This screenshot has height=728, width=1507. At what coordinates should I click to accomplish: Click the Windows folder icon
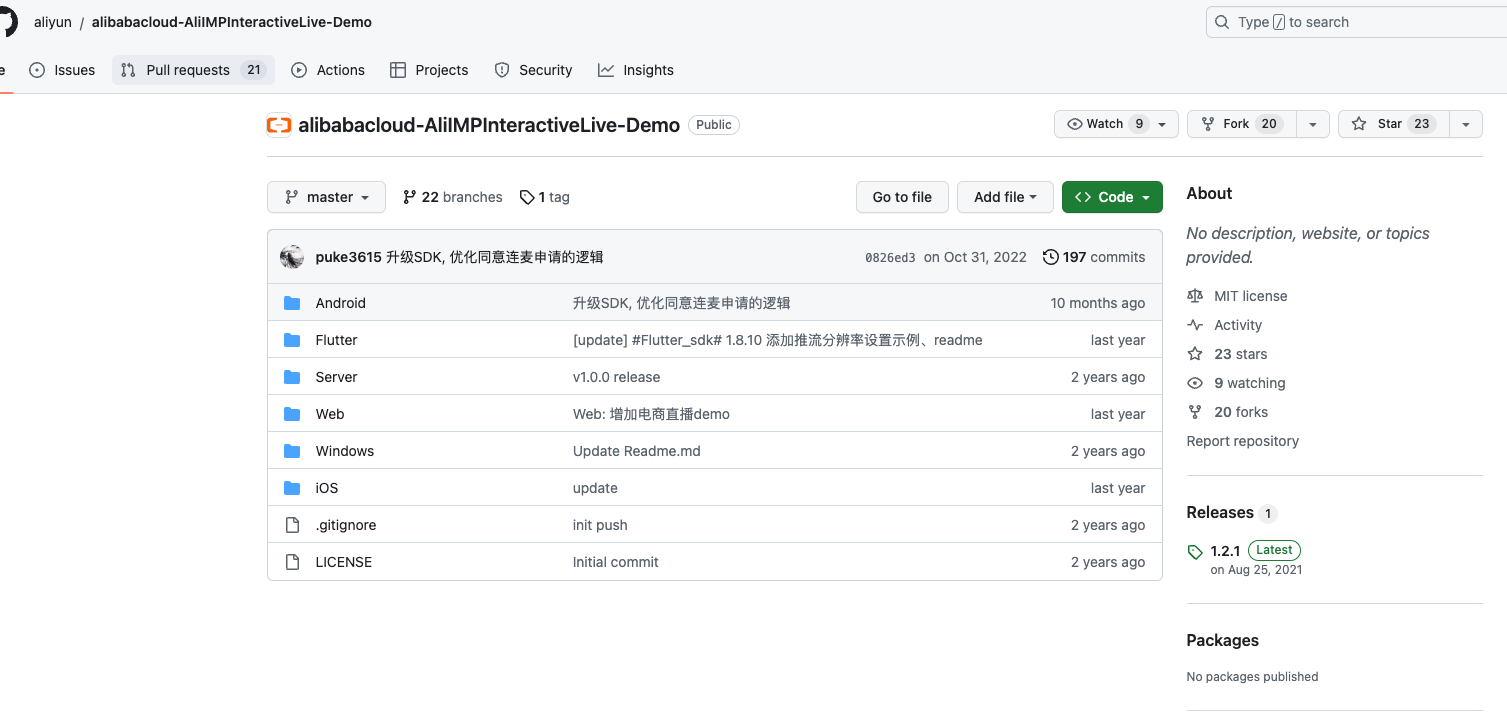(292, 451)
